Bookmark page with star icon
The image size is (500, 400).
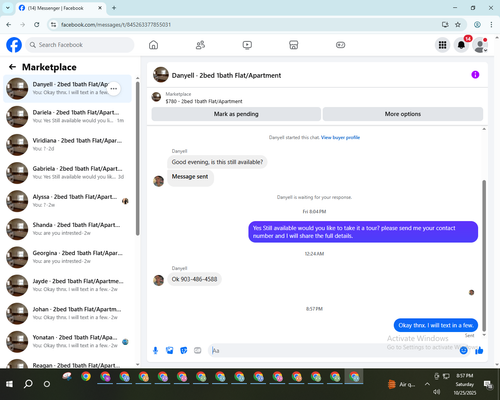point(458,24)
